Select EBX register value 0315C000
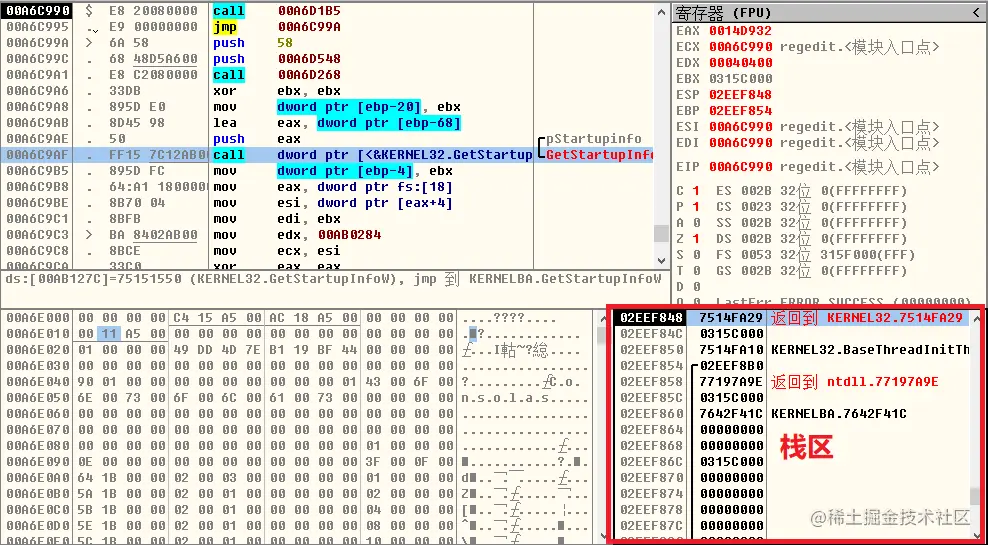Screen dimensions: 988x545 click(x=740, y=79)
